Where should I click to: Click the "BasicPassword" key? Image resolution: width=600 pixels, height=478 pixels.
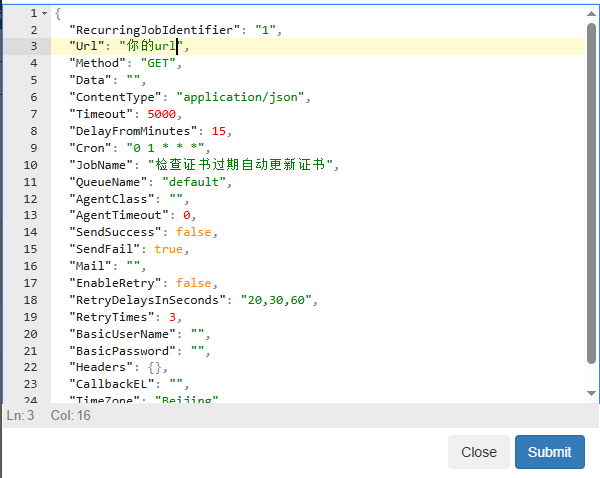(x=122, y=351)
